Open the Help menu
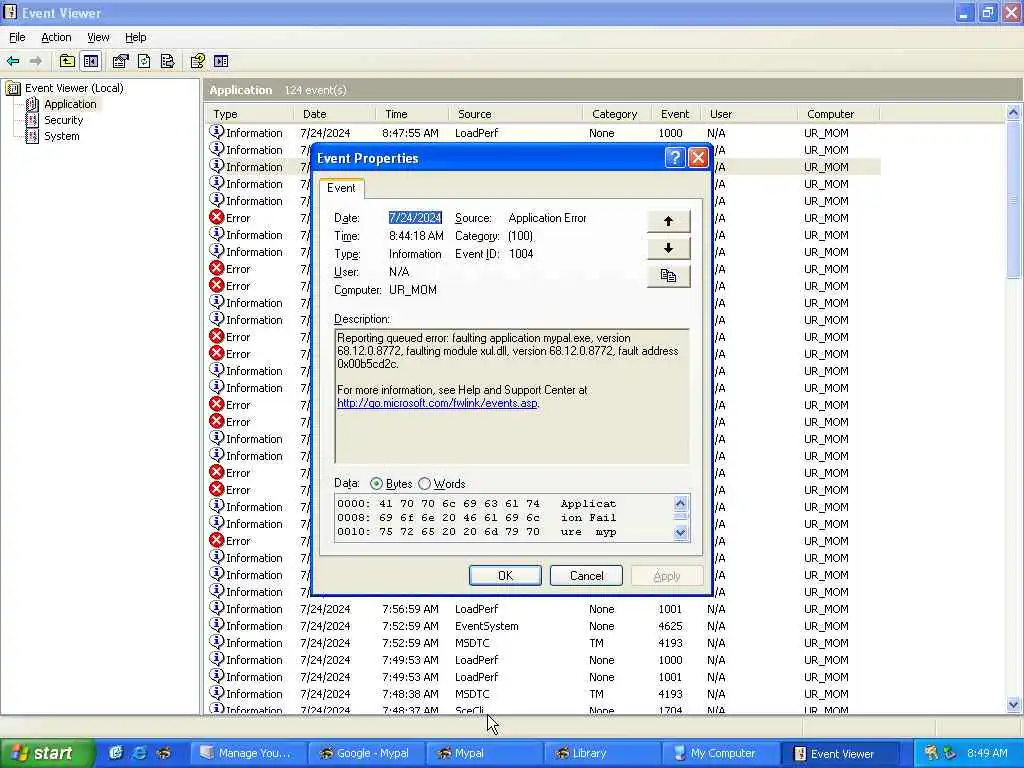This screenshot has height=768, width=1024. point(135,37)
